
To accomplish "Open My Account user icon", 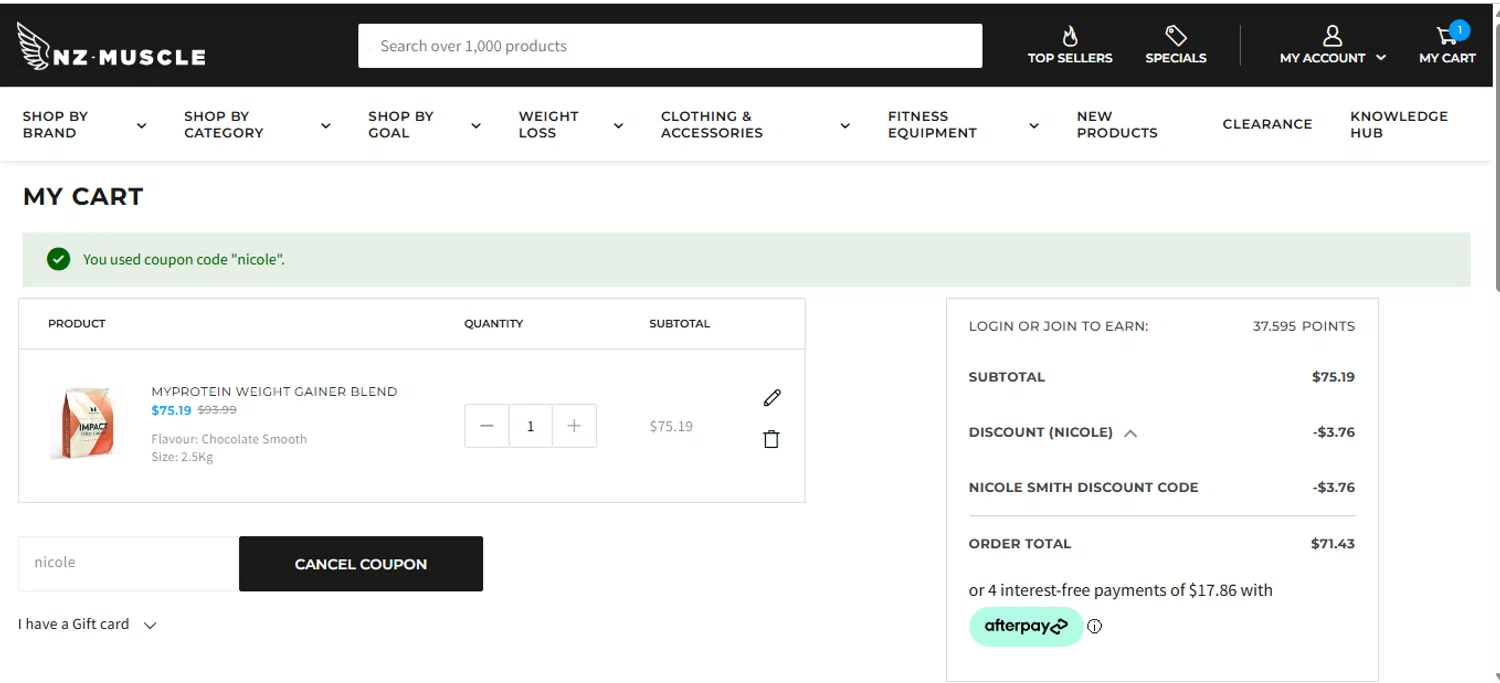I will point(1332,36).
